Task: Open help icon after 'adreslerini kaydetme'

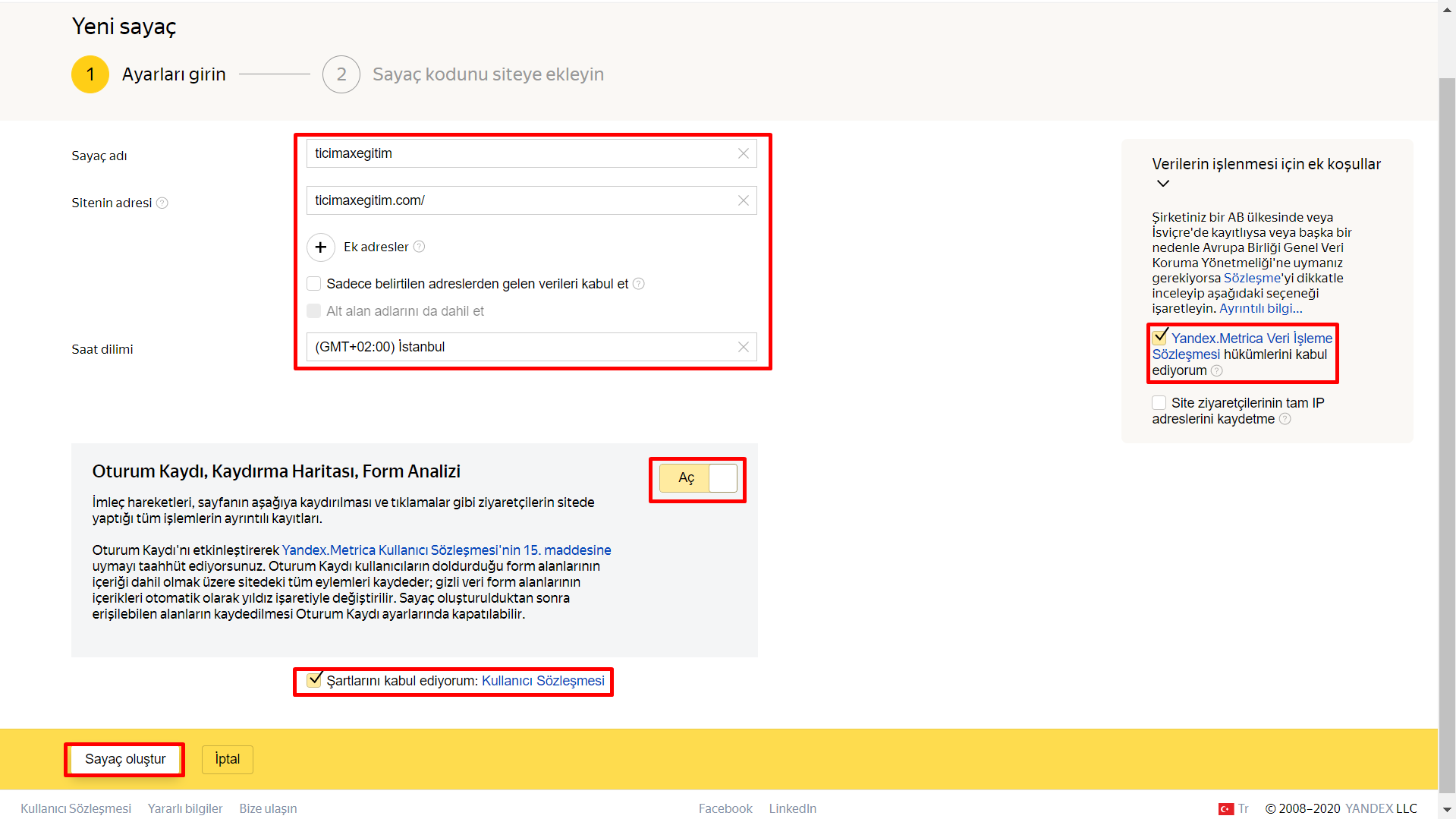Action: tap(1285, 419)
